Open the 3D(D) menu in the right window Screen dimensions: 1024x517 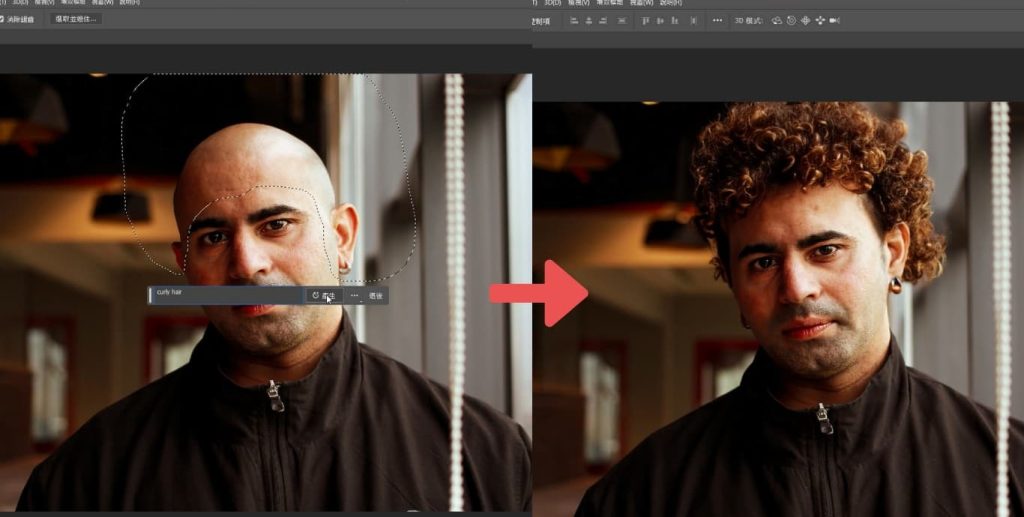click(552, 3)
